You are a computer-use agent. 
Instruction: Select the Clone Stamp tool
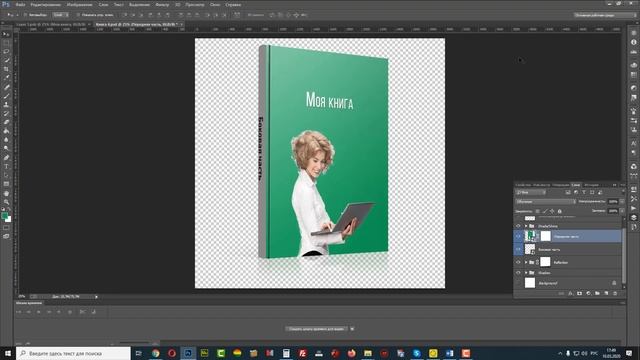coord(6,104)
